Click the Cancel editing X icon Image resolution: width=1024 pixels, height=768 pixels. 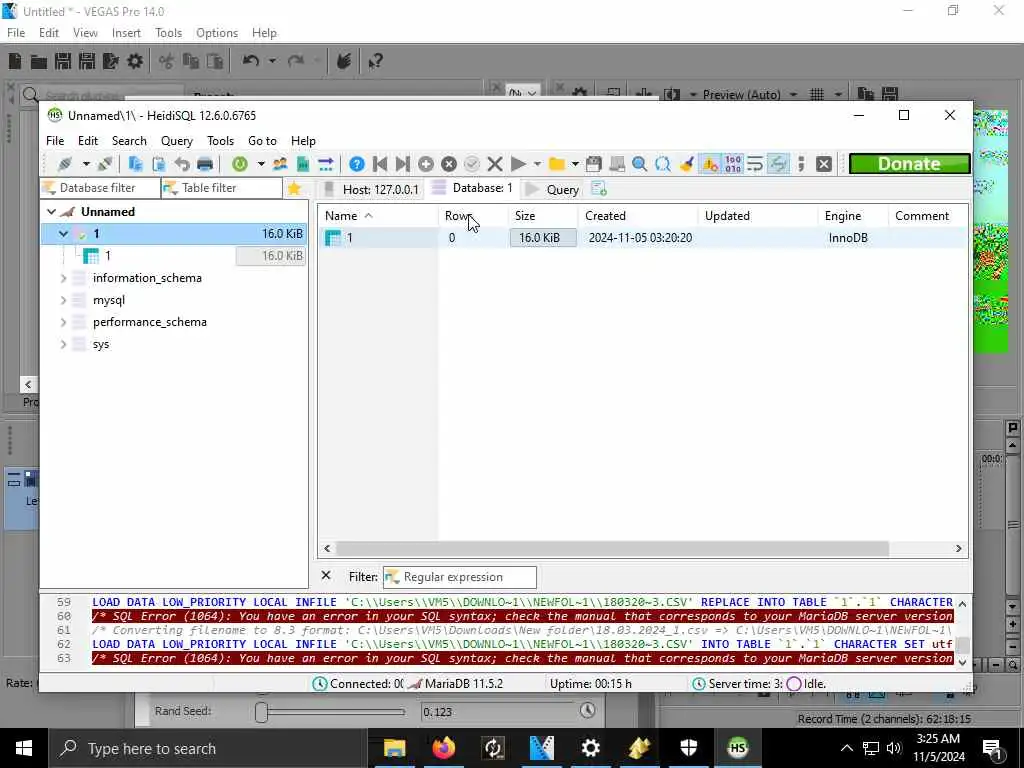click(x=495, y=164)
